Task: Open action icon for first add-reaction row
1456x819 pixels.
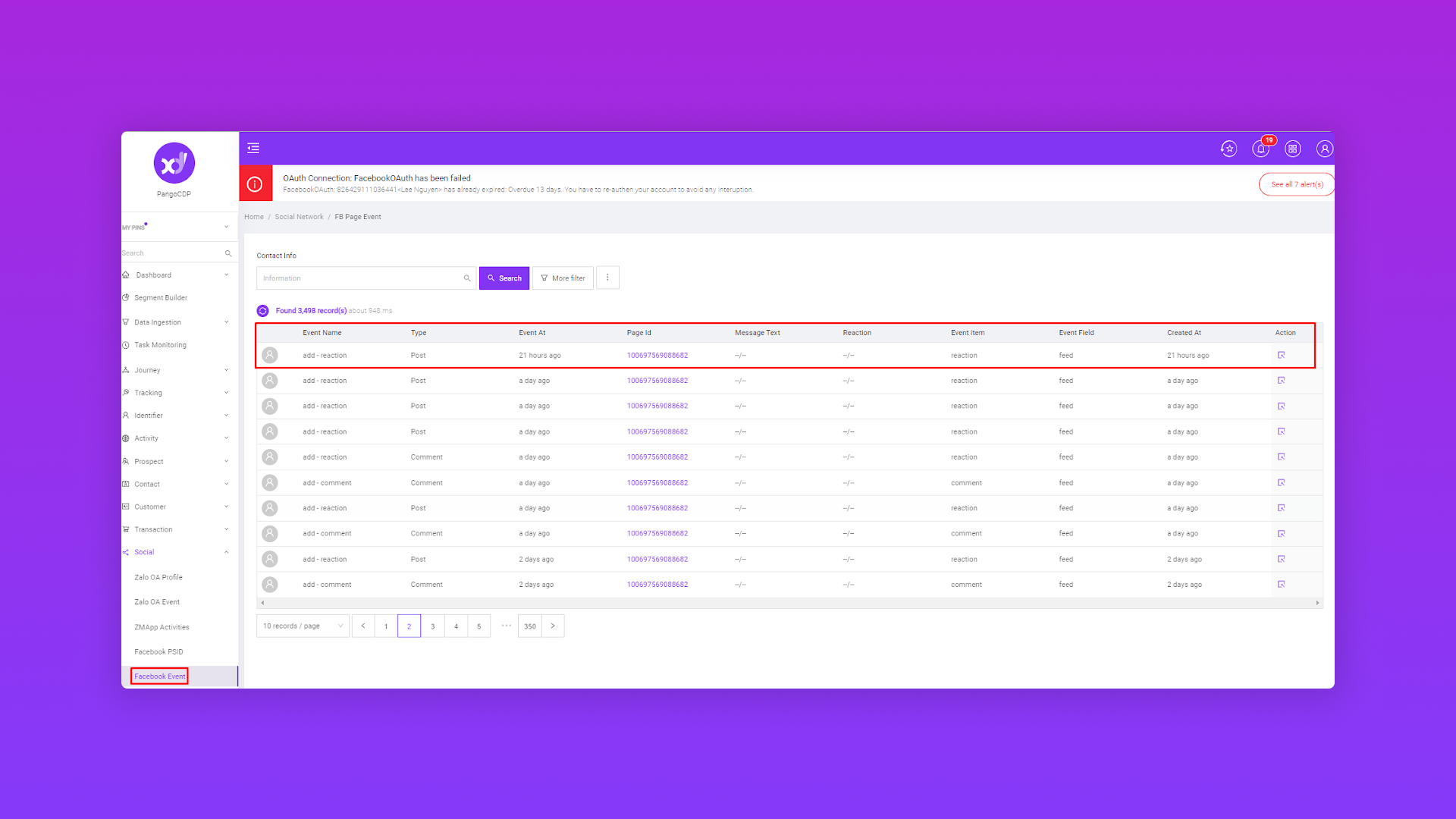Action: tap(1281, 355)
